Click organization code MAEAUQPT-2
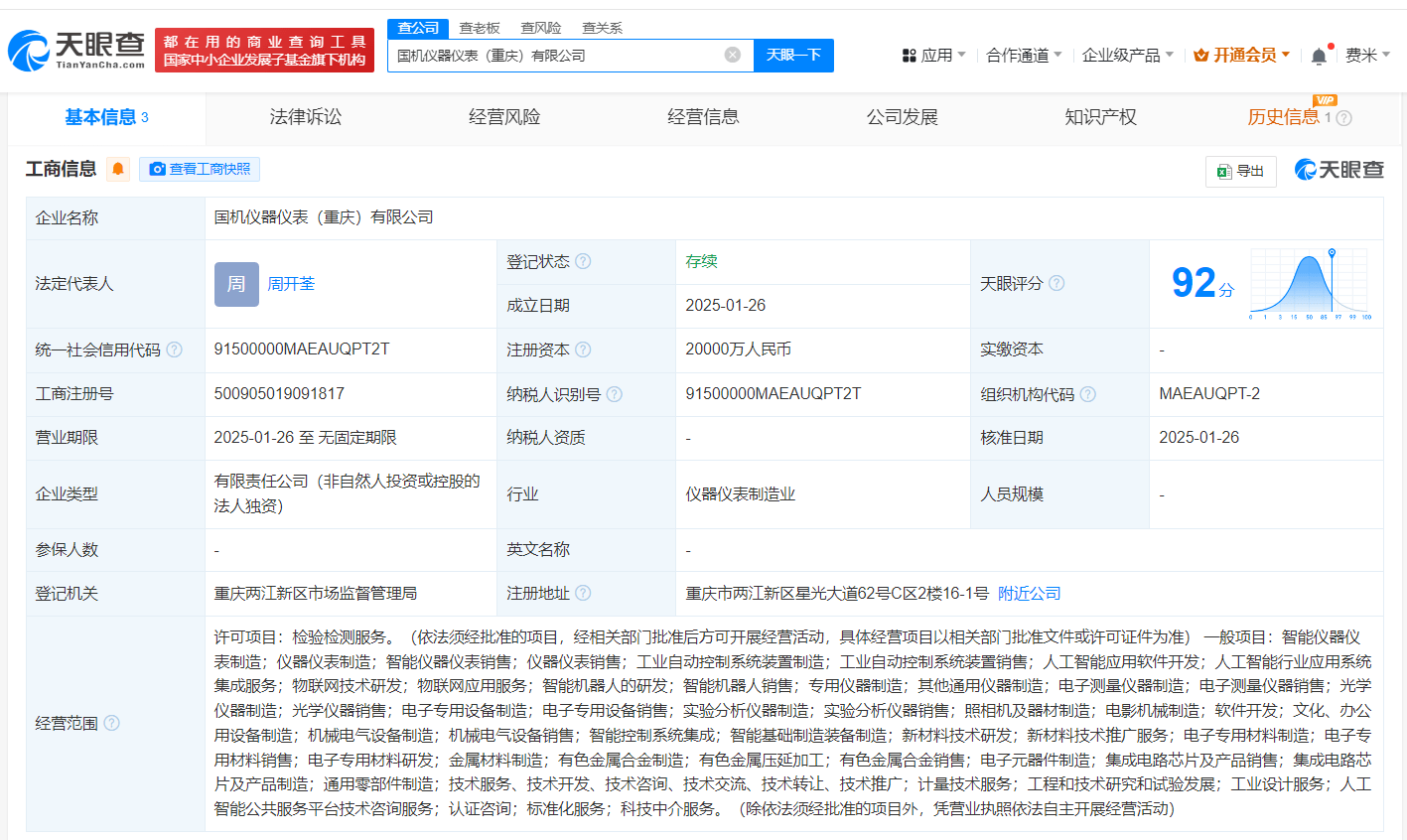The width and height of the screenshot is (1407, 840). click(x=1209, y=394)
